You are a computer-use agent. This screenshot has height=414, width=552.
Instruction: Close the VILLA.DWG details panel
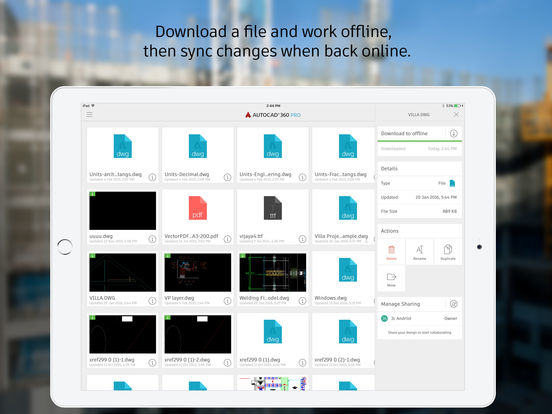click(x=456, y=115)
